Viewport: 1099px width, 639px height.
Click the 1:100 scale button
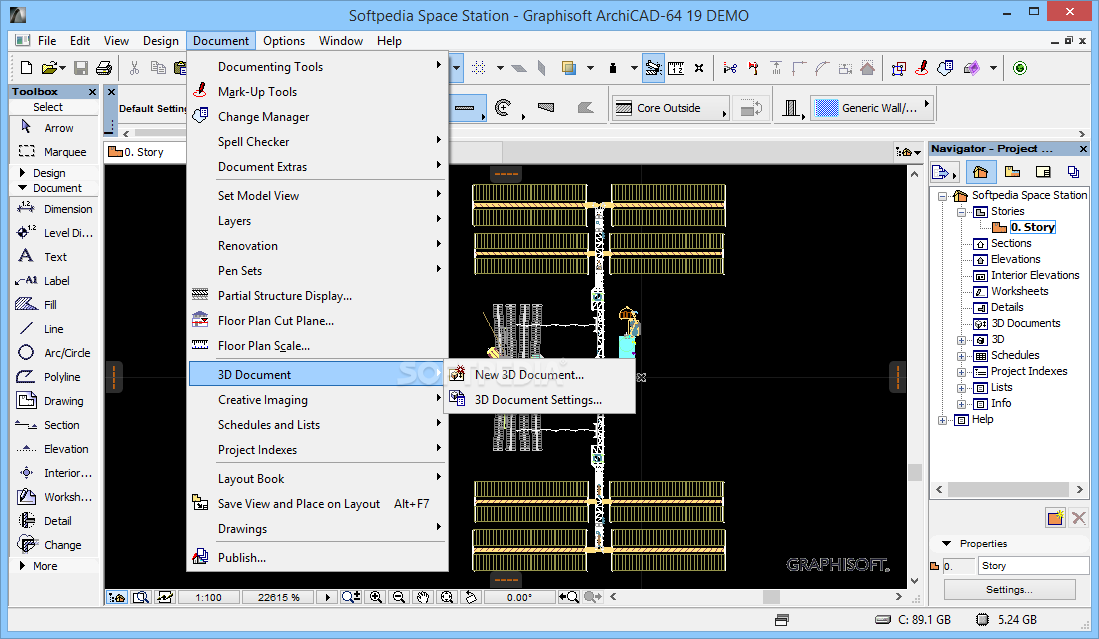208,598
